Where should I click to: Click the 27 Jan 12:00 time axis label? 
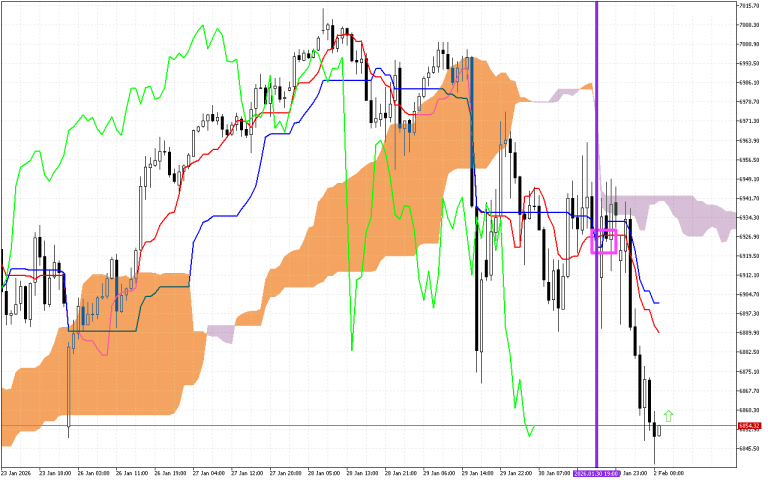247,474
